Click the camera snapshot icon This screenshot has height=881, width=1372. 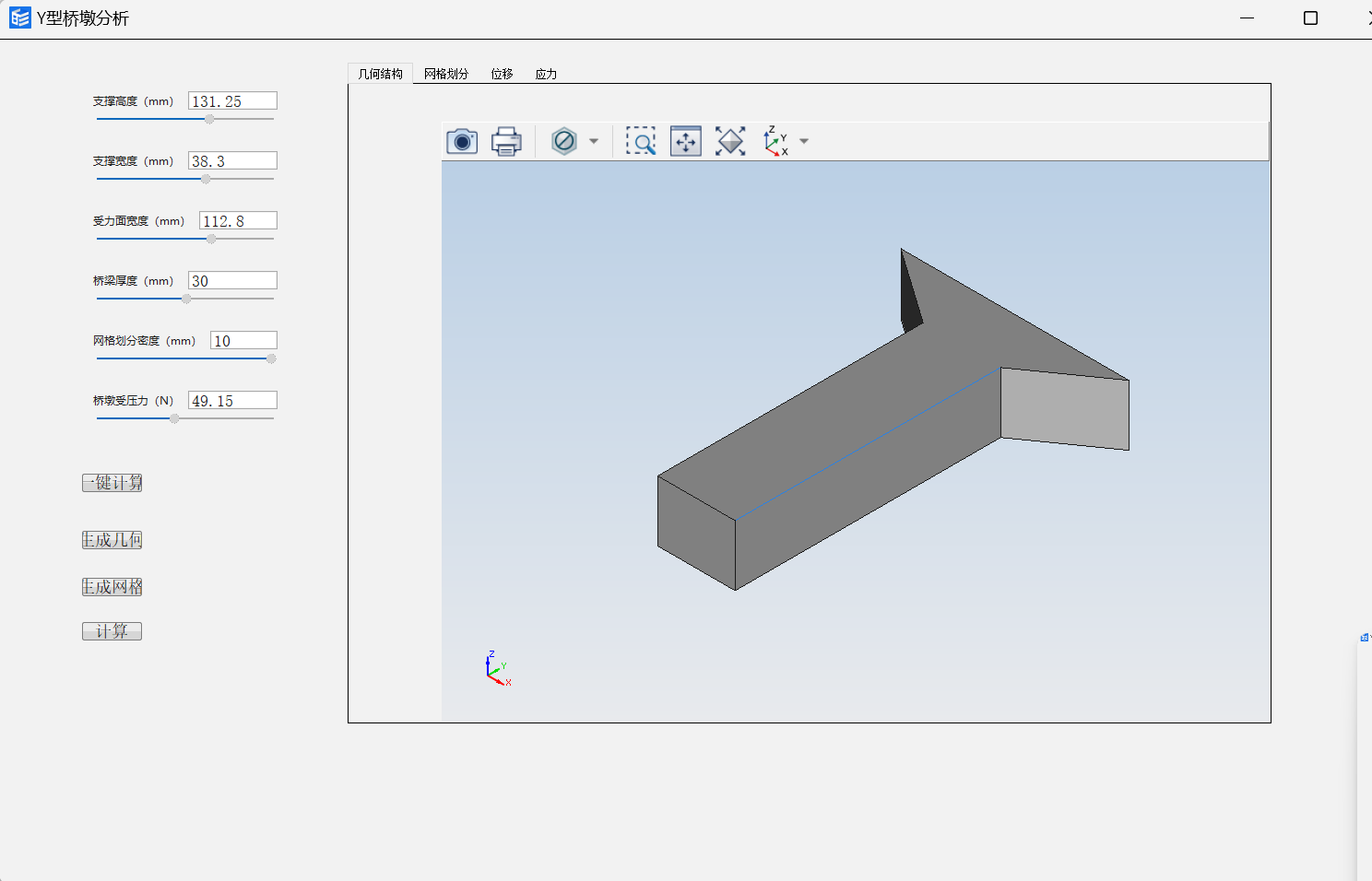tap(462, 141)
